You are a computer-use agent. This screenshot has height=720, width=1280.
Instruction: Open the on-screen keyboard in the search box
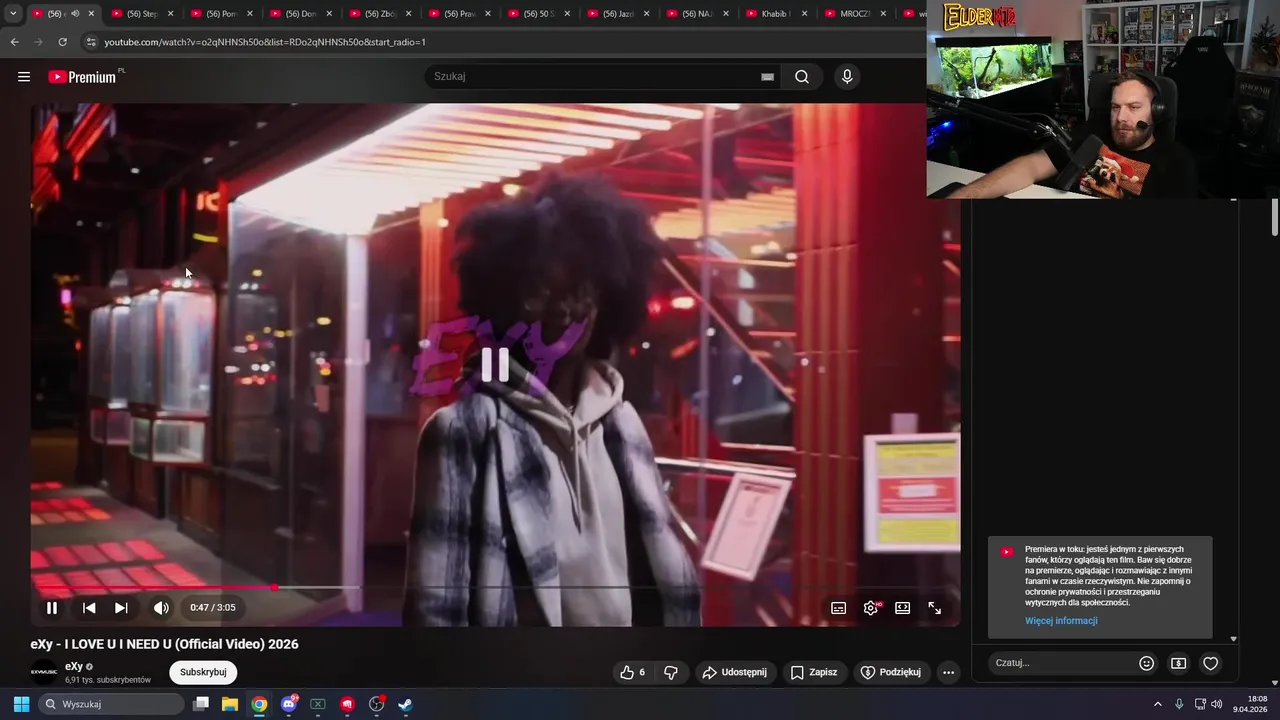(767, 77)
